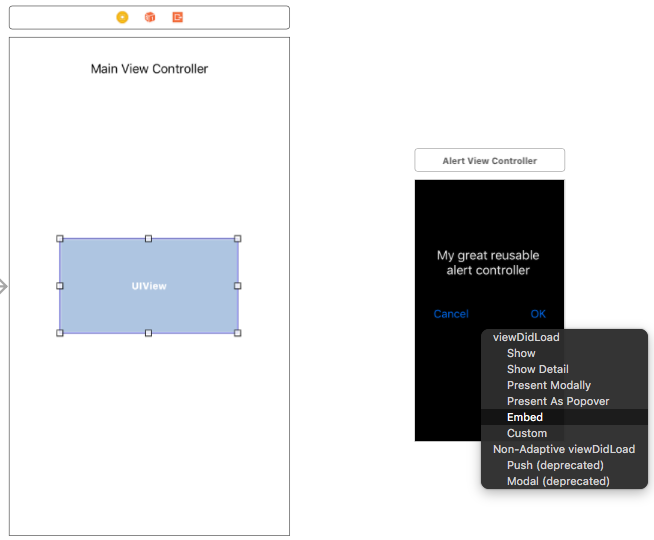Screen dimensions: 654x540
Task: Click the viewDidLoad header in segue menu
Action: click(526, 337)
